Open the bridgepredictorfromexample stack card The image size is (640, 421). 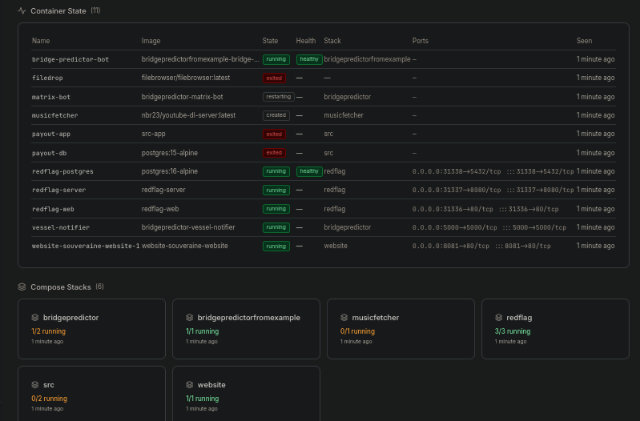(246, 329)
